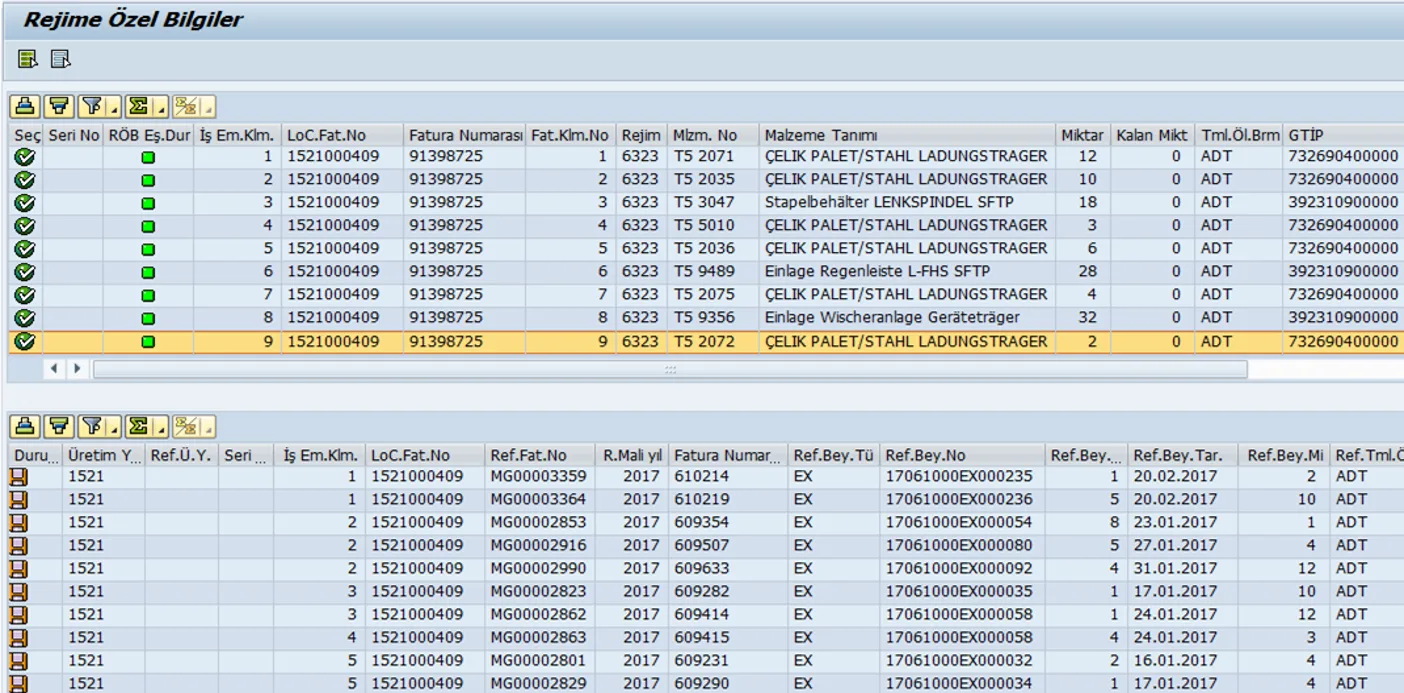Screen dimensions: 1404x693
Task: Click the green list icon below the title
Action: tap(28, 60)
